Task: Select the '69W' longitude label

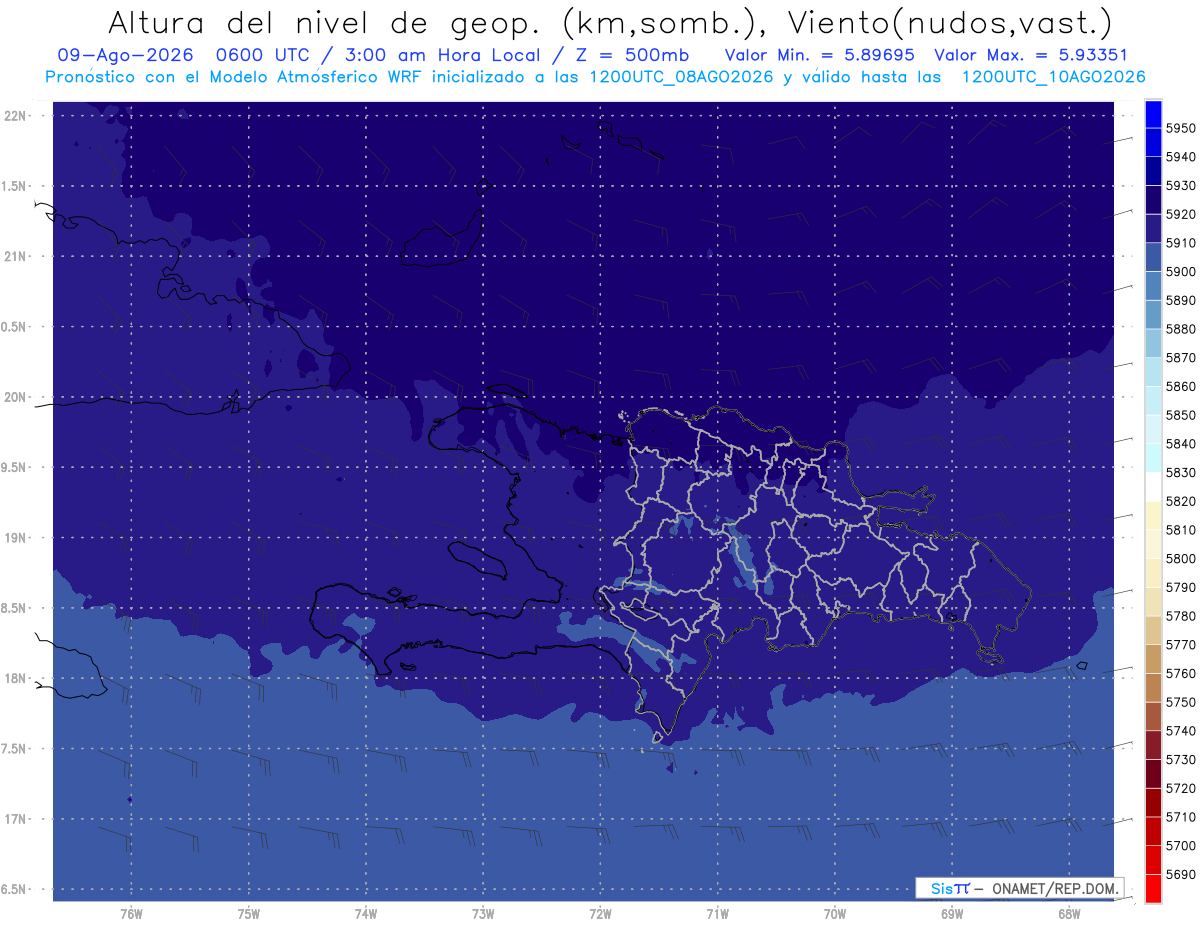Action: (x=952, y=913)
